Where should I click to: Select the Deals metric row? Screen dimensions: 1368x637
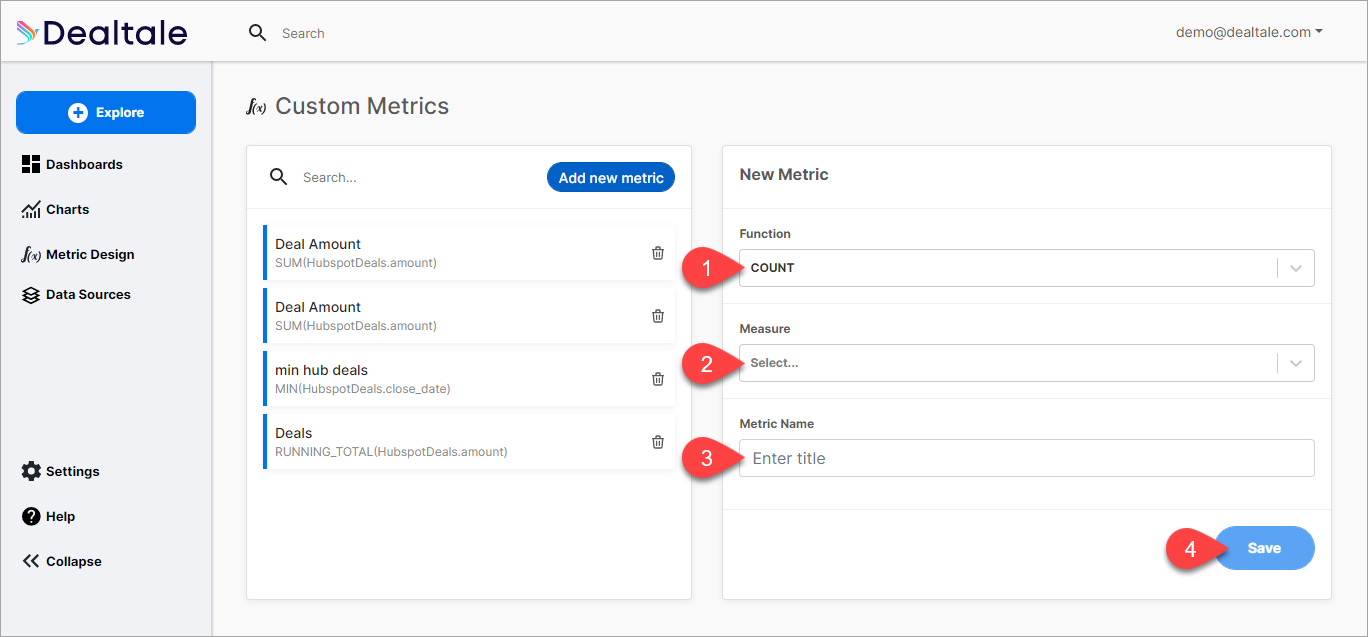pyautogui.click(x=469, y=441)
